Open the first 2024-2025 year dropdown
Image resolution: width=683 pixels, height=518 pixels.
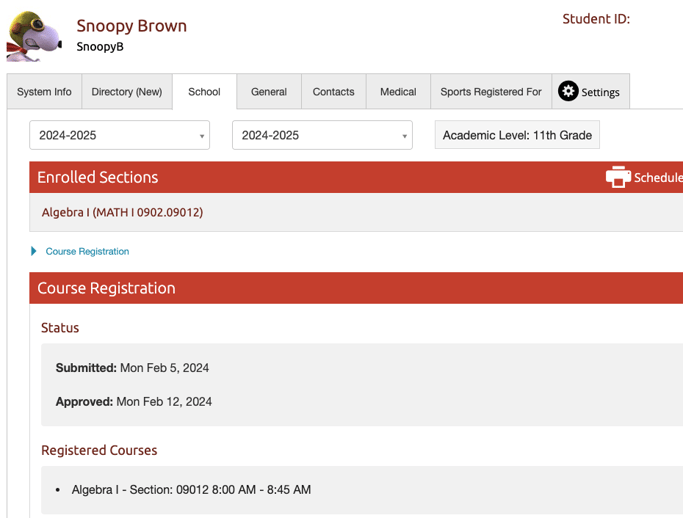pos(119,135)
